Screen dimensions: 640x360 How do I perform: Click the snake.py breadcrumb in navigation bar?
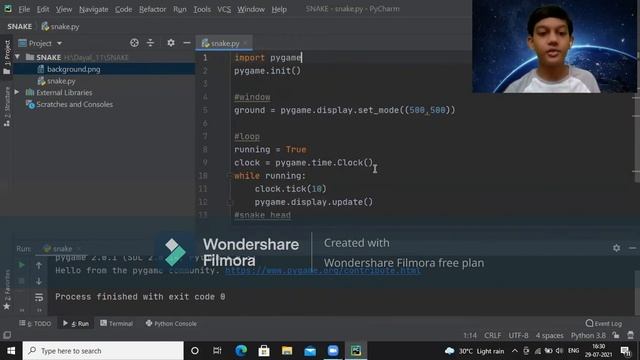click(x=61, y=27)
